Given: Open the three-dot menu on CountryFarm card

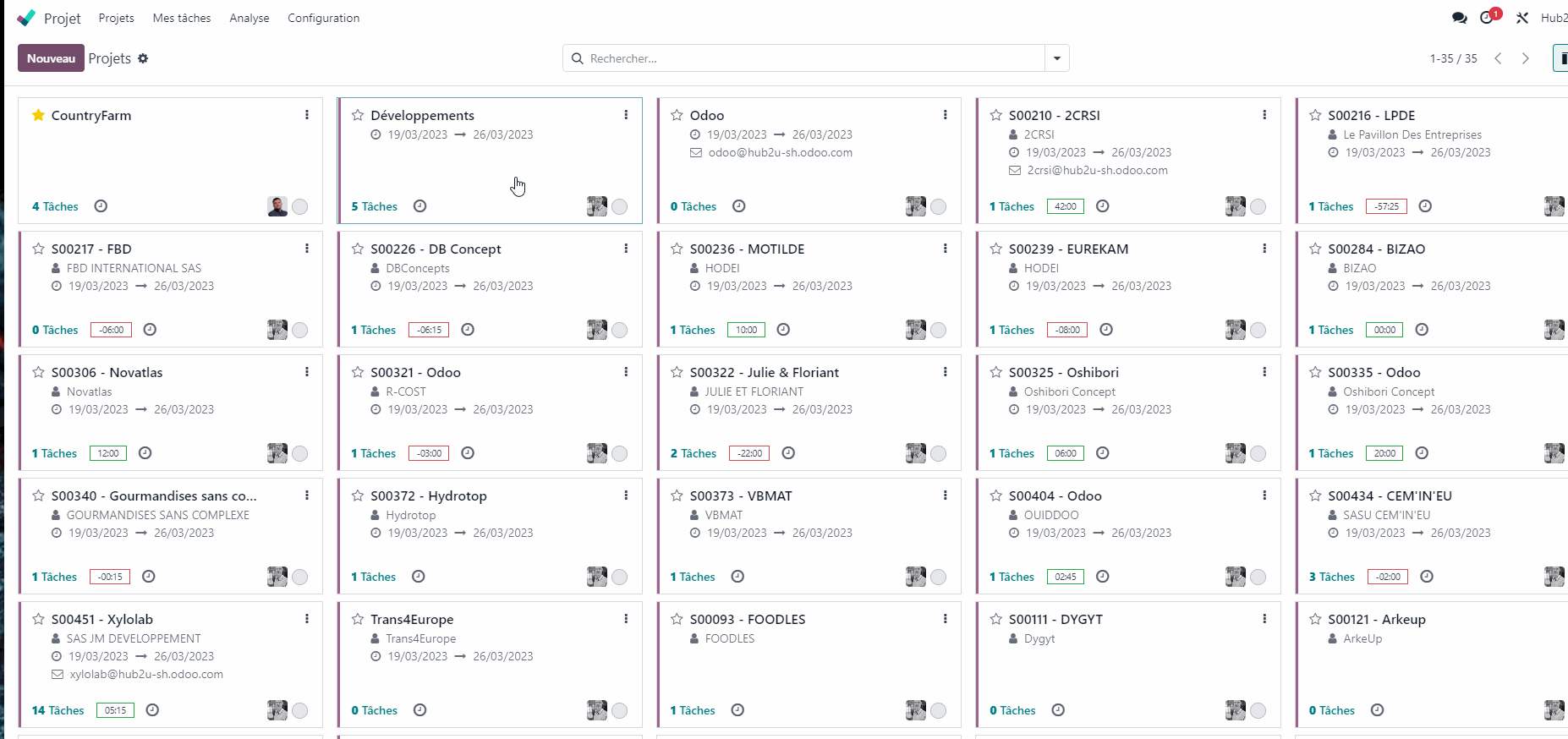Looking at the screenshot, I should point(307,115).
